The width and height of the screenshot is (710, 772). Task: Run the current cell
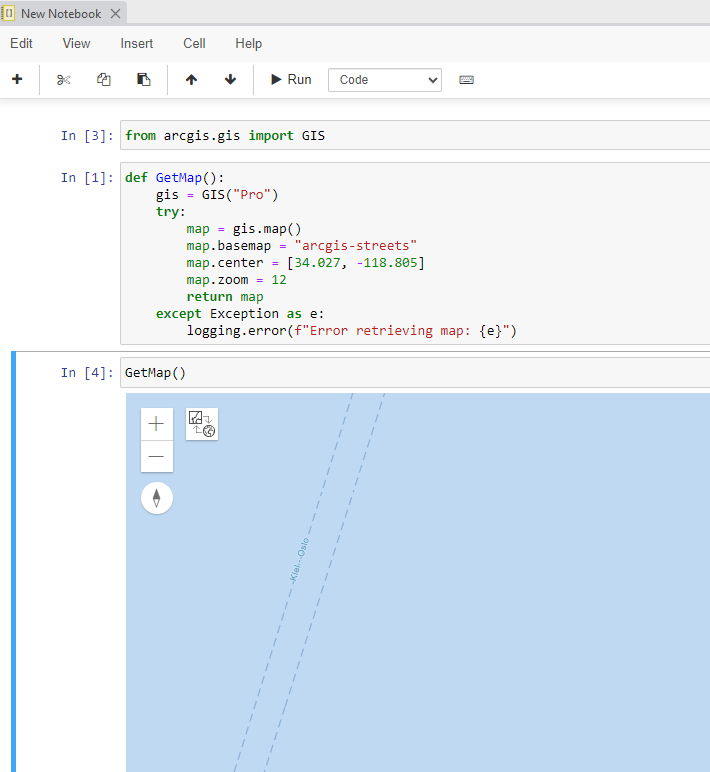(290, 80)
